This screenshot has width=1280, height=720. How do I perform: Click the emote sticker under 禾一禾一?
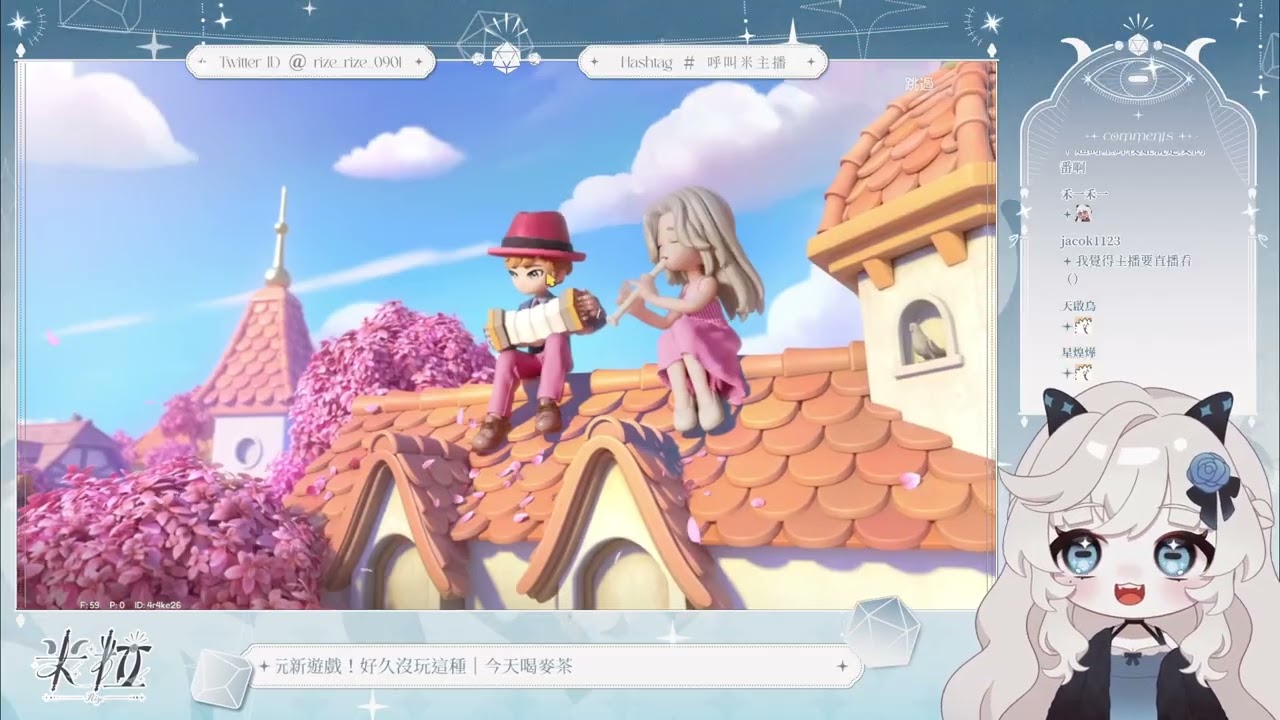[x=1083, y=214]
